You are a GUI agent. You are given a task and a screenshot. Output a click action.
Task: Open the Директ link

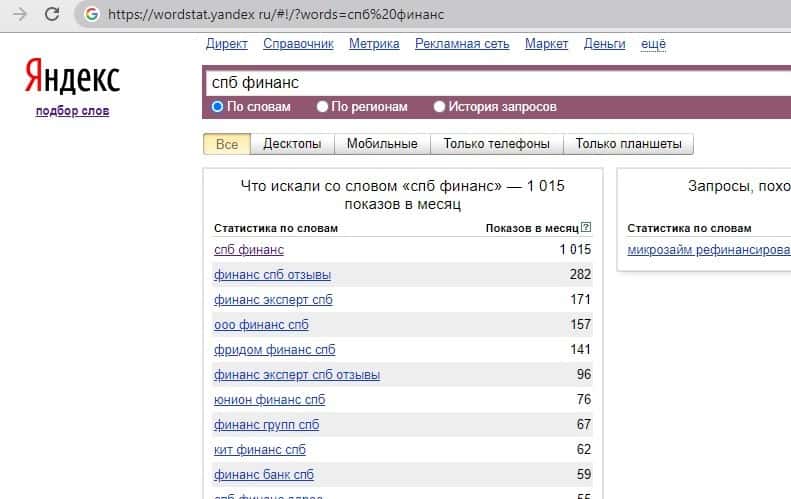tap(227, 44)
